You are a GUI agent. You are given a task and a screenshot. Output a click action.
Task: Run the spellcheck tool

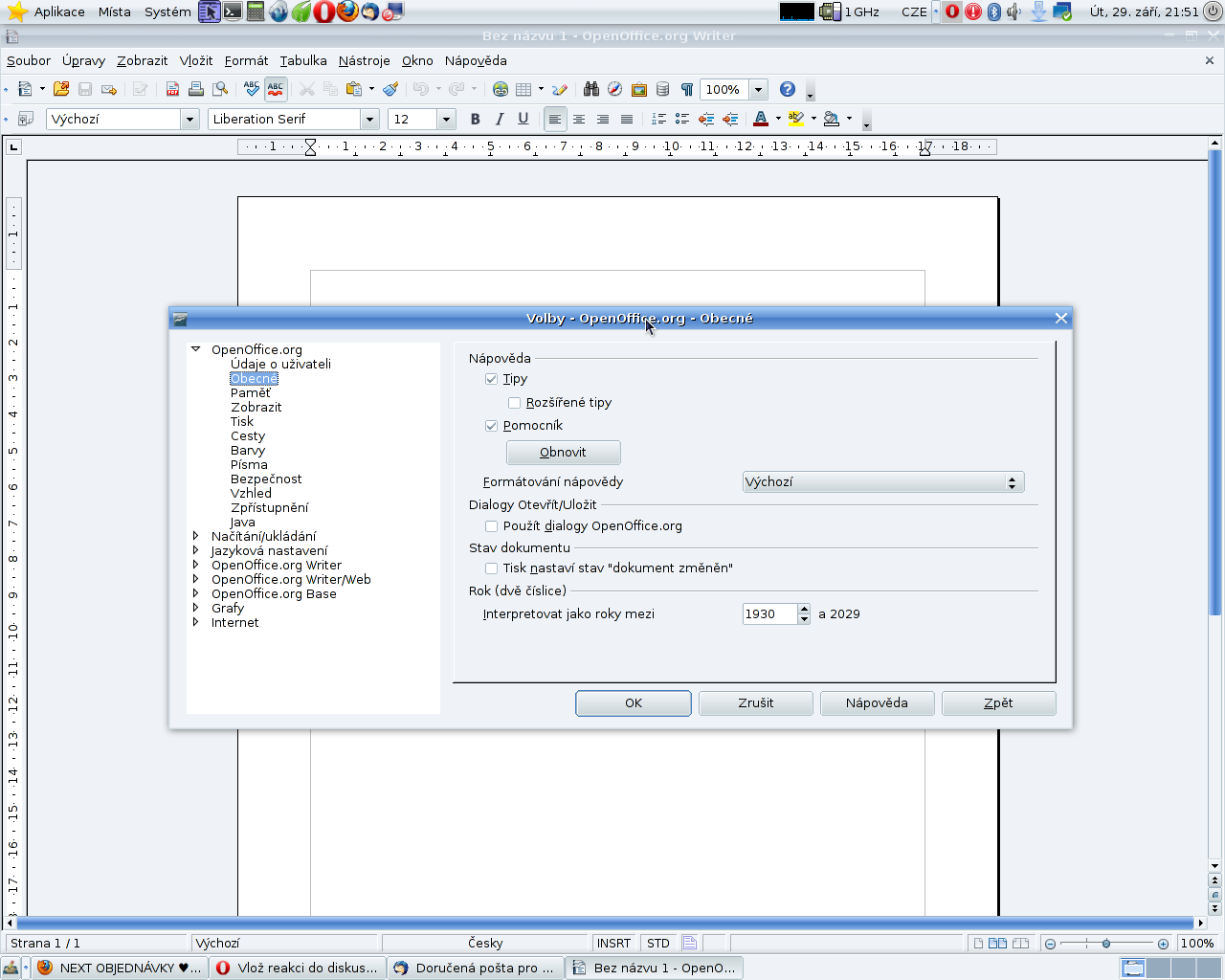point(252,89)
